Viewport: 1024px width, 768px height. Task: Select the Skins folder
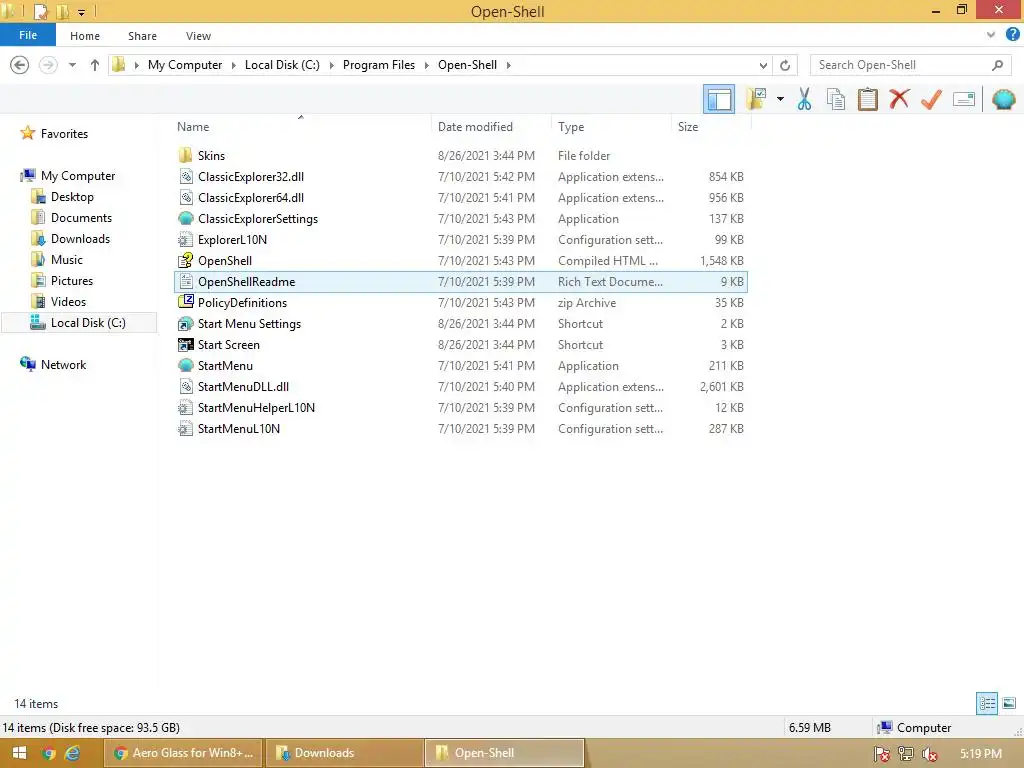tap(460, 155)
